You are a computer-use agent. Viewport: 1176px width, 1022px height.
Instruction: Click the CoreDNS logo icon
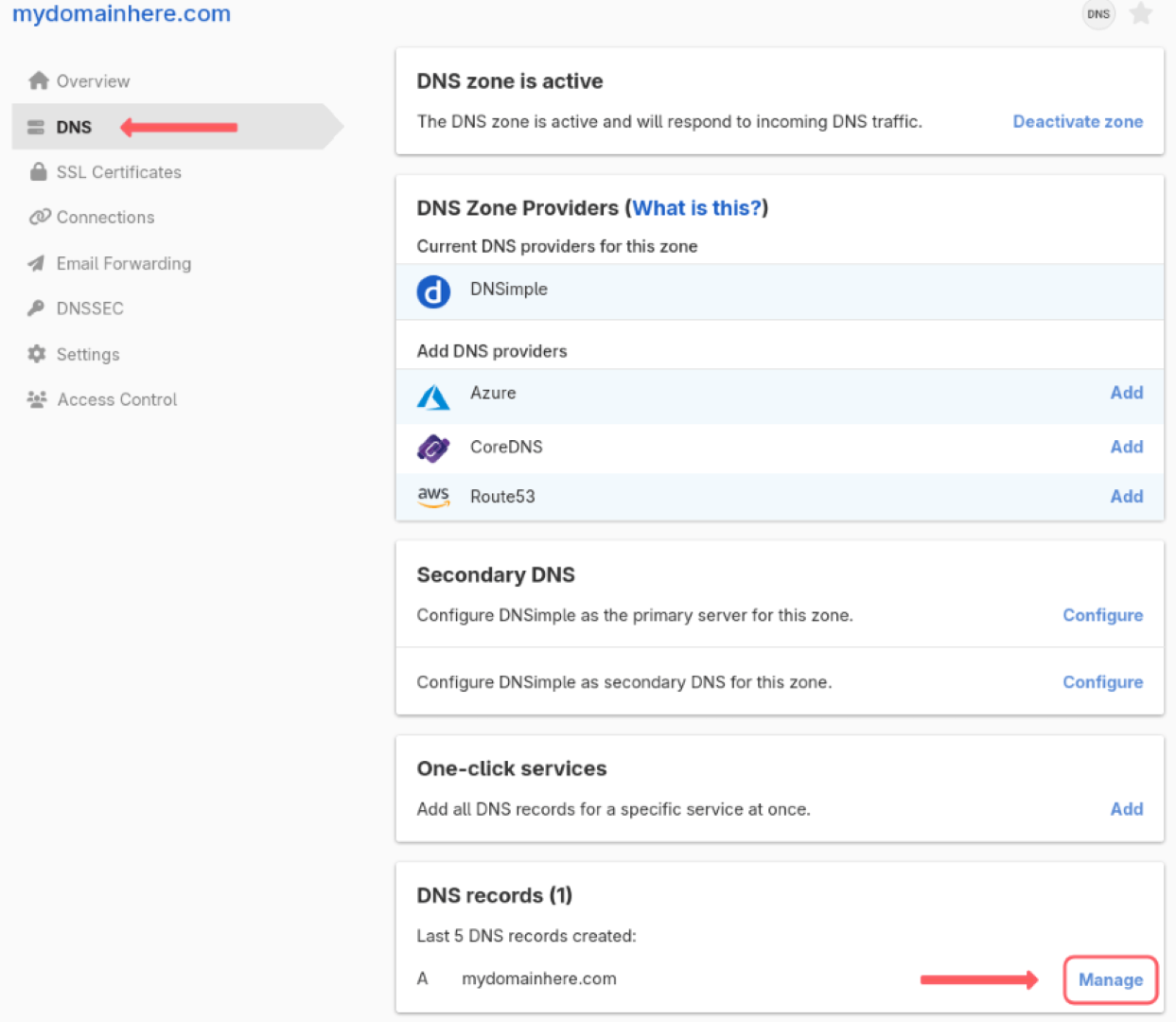pyautogui.click(x=433, y=447)
